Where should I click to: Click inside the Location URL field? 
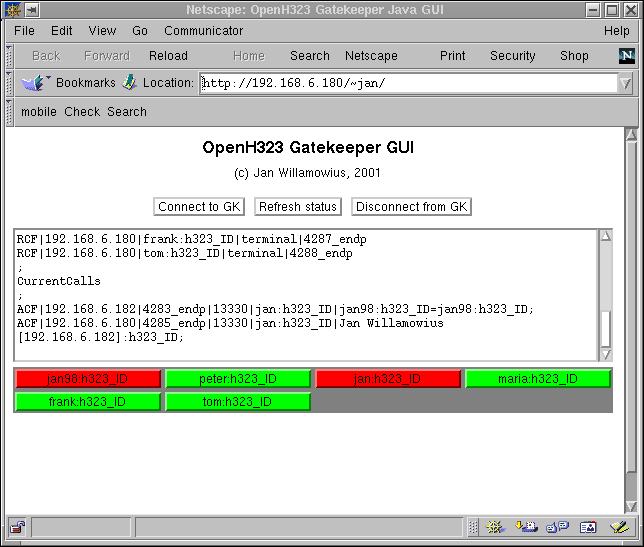(409, 83)
